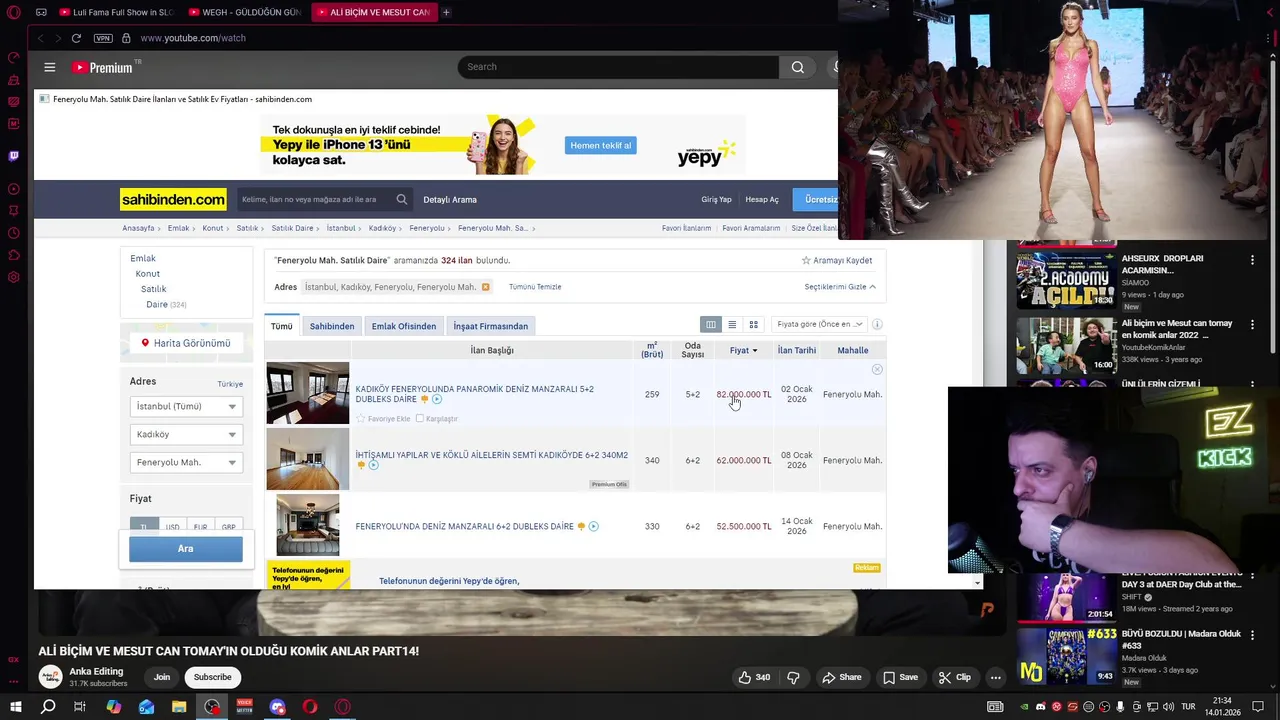The height and width of the screenshot is (720, 1280).
Task: Open the taskbar clock showing 21:34
Action: (x=1222, y=707)
